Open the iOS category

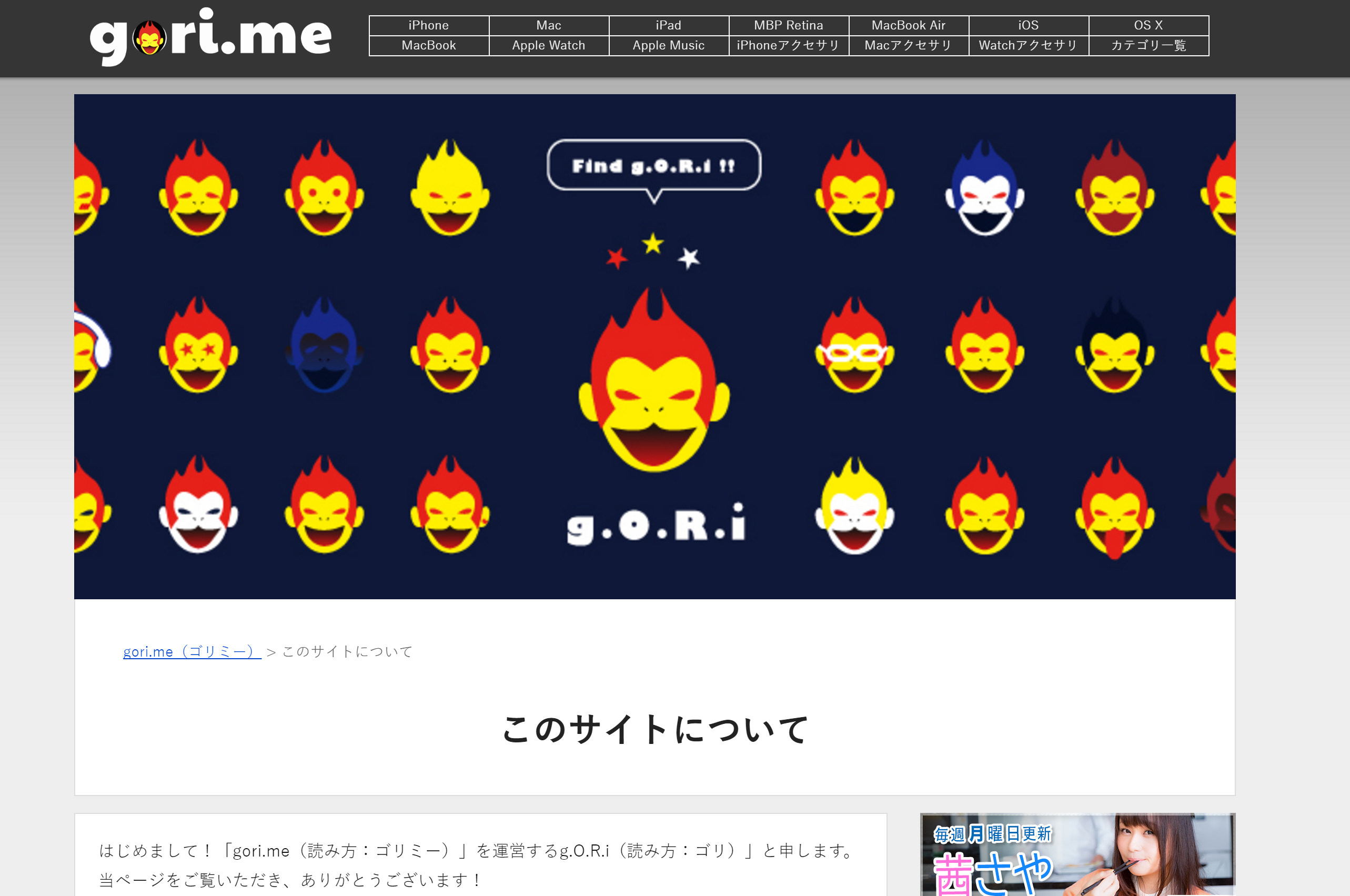pos(1029,26)
